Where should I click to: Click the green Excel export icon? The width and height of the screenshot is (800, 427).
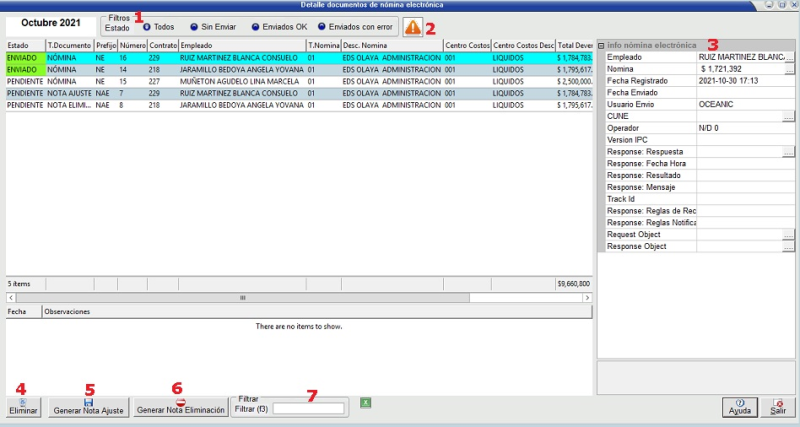pyautogui.click(x=366, y=403)
